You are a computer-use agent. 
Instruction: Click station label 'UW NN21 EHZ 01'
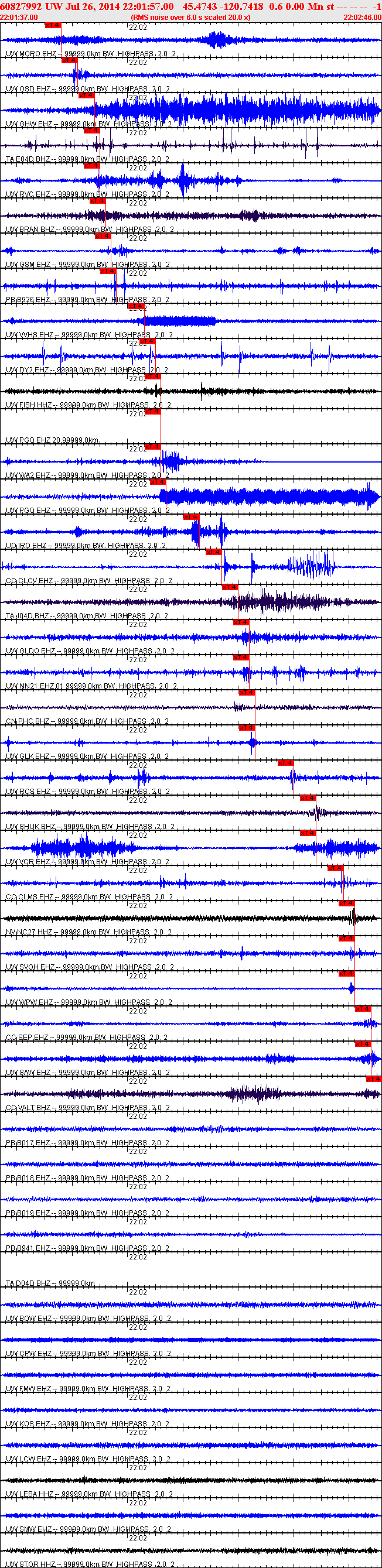35,687
